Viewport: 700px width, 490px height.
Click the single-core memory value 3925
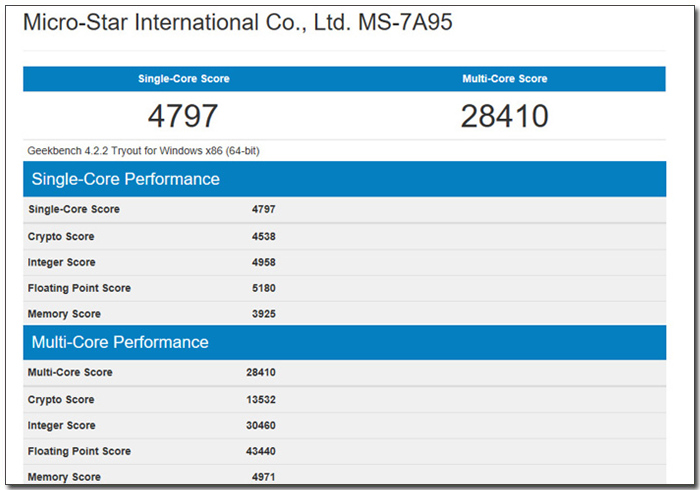point(263,314)
